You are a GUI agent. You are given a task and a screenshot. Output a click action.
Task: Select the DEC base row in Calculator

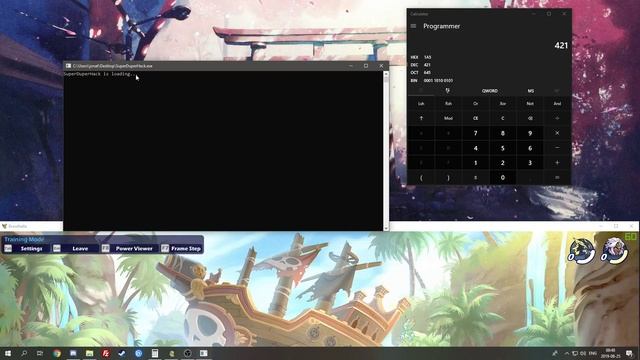(x=489, y=65)
